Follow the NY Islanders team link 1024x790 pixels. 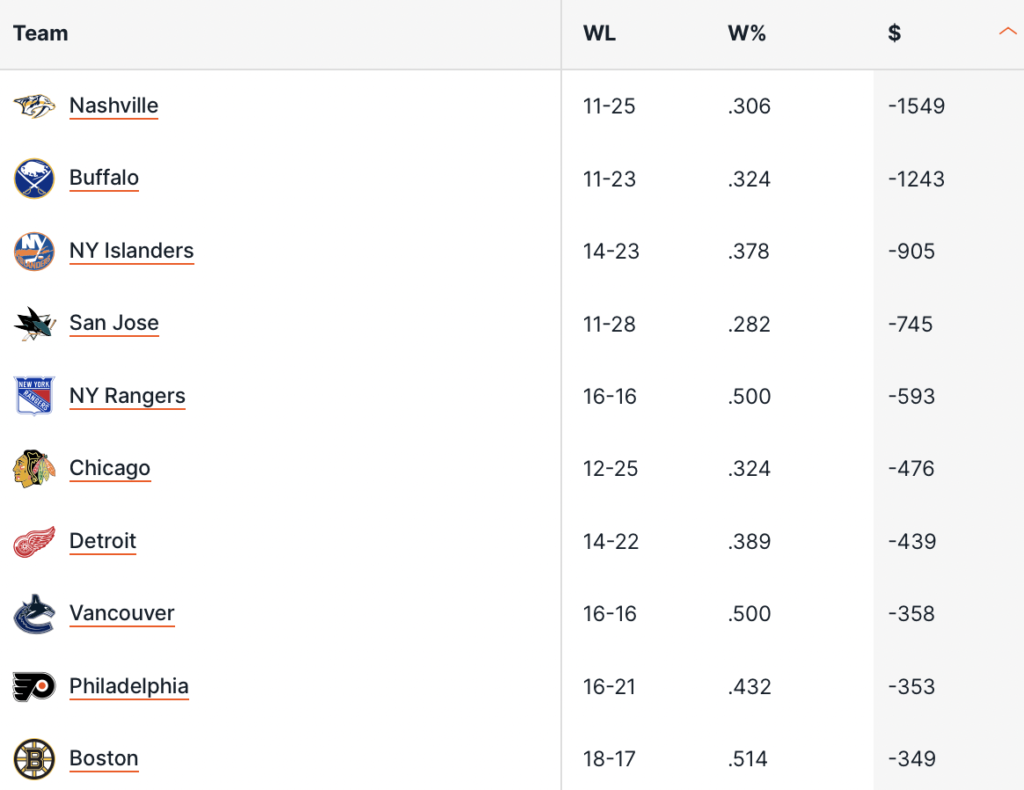[131, 251]
